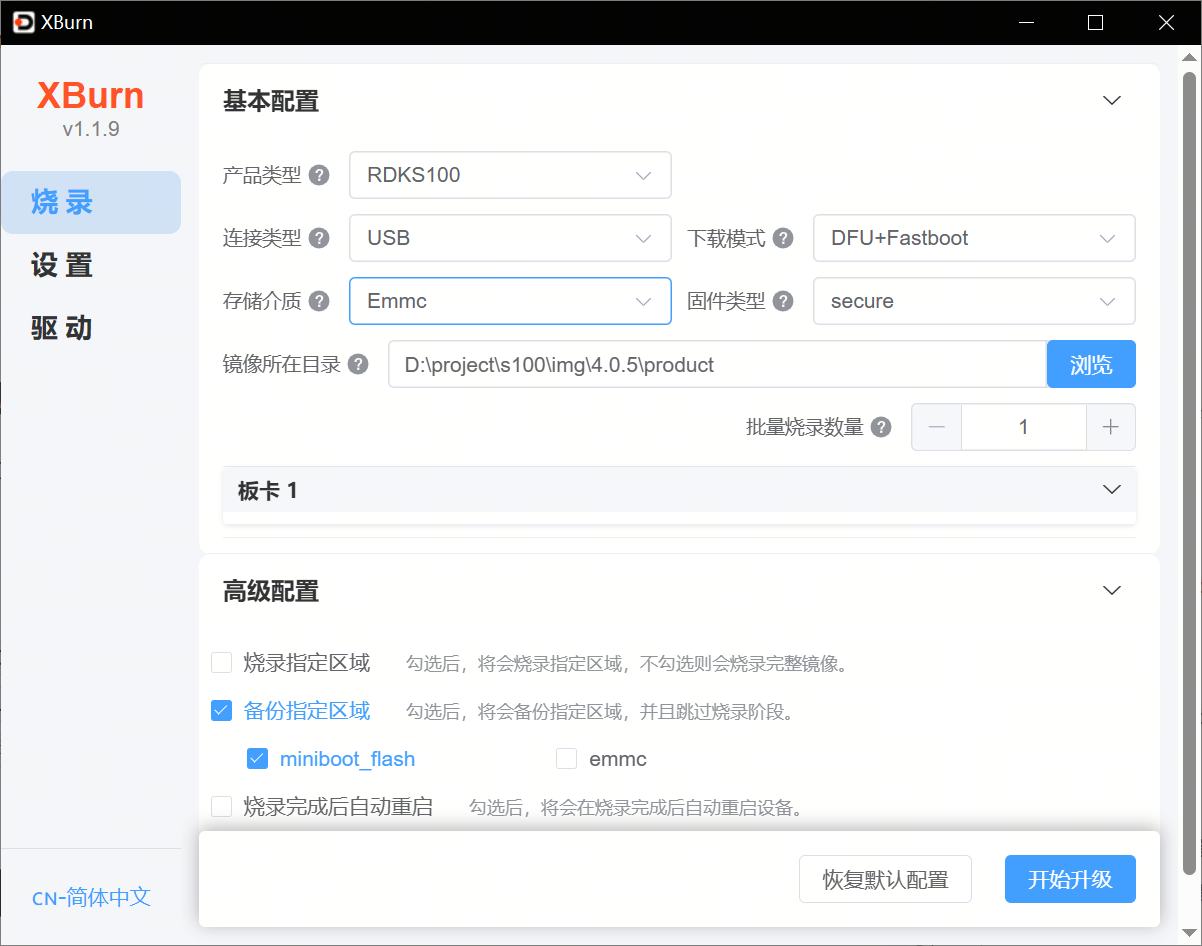Open the 产品类型 RDKS100 dropdown
The image size is (1202, 946).
(510, 175)
